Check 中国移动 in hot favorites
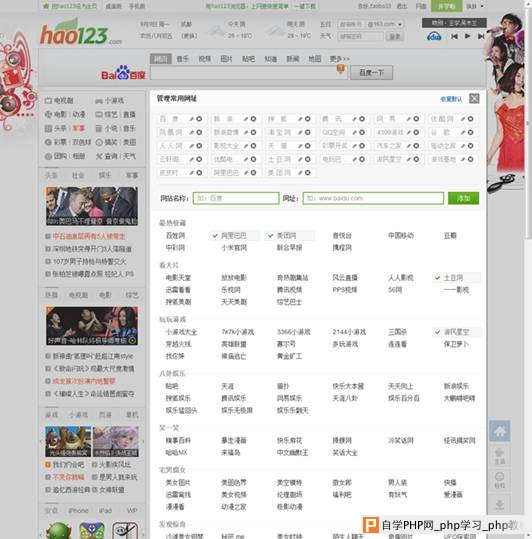Viewport: 532px width, 539px height. [x=401, y=236]
